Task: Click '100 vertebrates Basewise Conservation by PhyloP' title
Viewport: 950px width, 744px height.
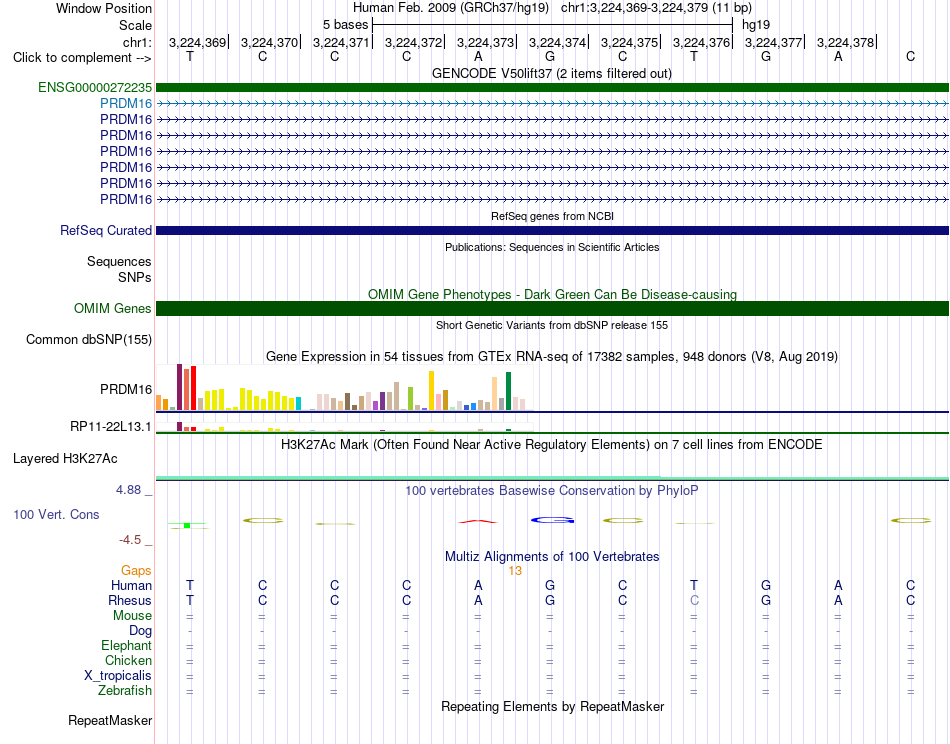Action: [552, 491]
